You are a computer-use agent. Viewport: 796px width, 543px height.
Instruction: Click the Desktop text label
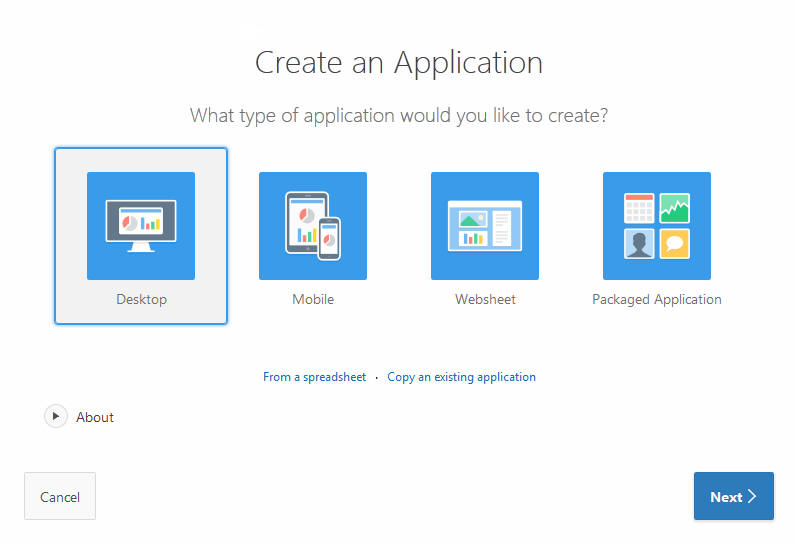141,299
